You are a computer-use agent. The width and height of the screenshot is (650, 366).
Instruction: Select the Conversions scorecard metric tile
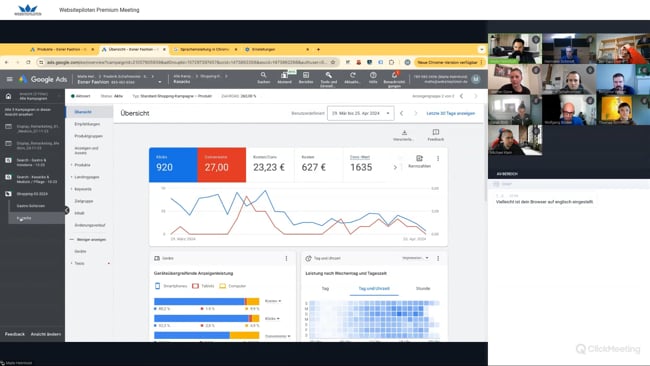(x=222, y=165)
